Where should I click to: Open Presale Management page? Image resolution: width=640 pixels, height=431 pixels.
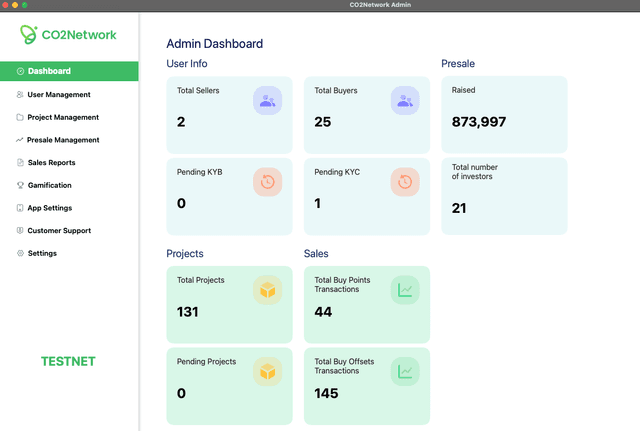[x=63, y=140]
